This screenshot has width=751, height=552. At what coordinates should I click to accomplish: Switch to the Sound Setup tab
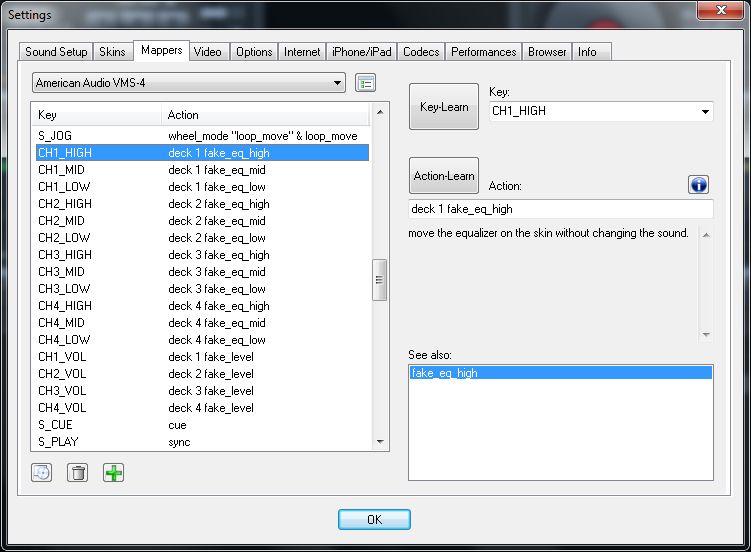click(57, 52)
